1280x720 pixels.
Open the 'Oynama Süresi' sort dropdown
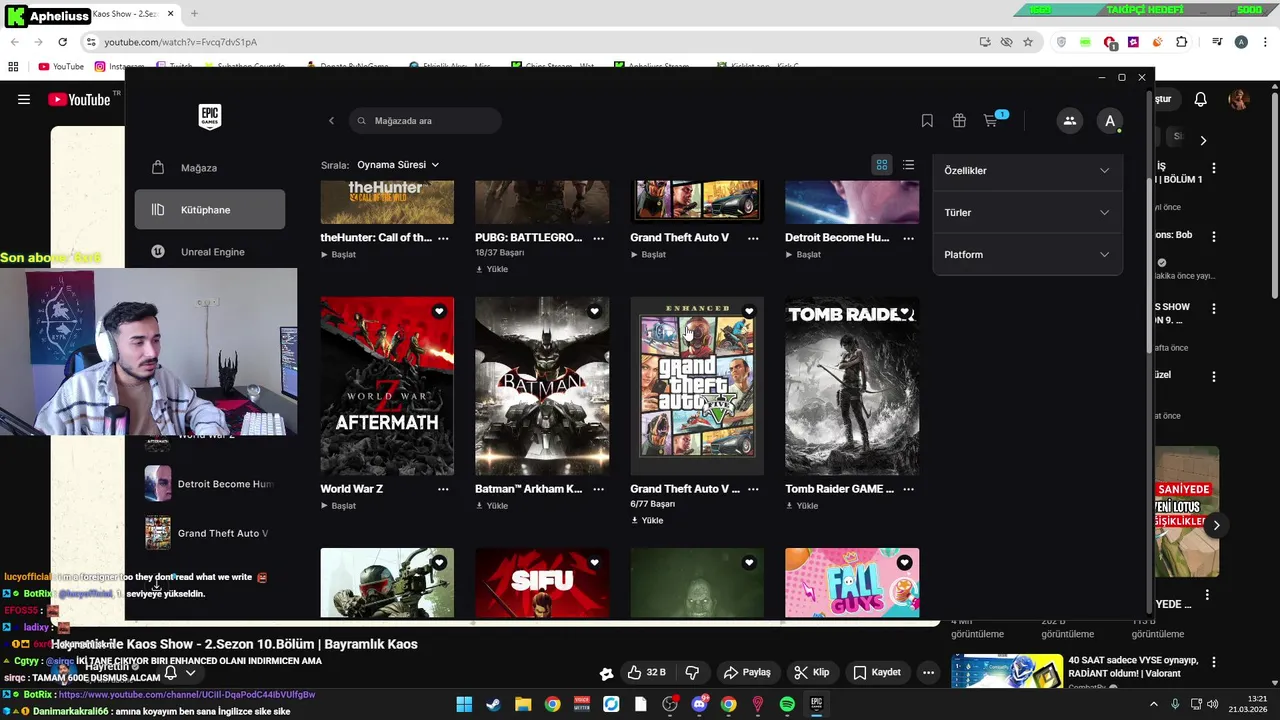point(398,165)
